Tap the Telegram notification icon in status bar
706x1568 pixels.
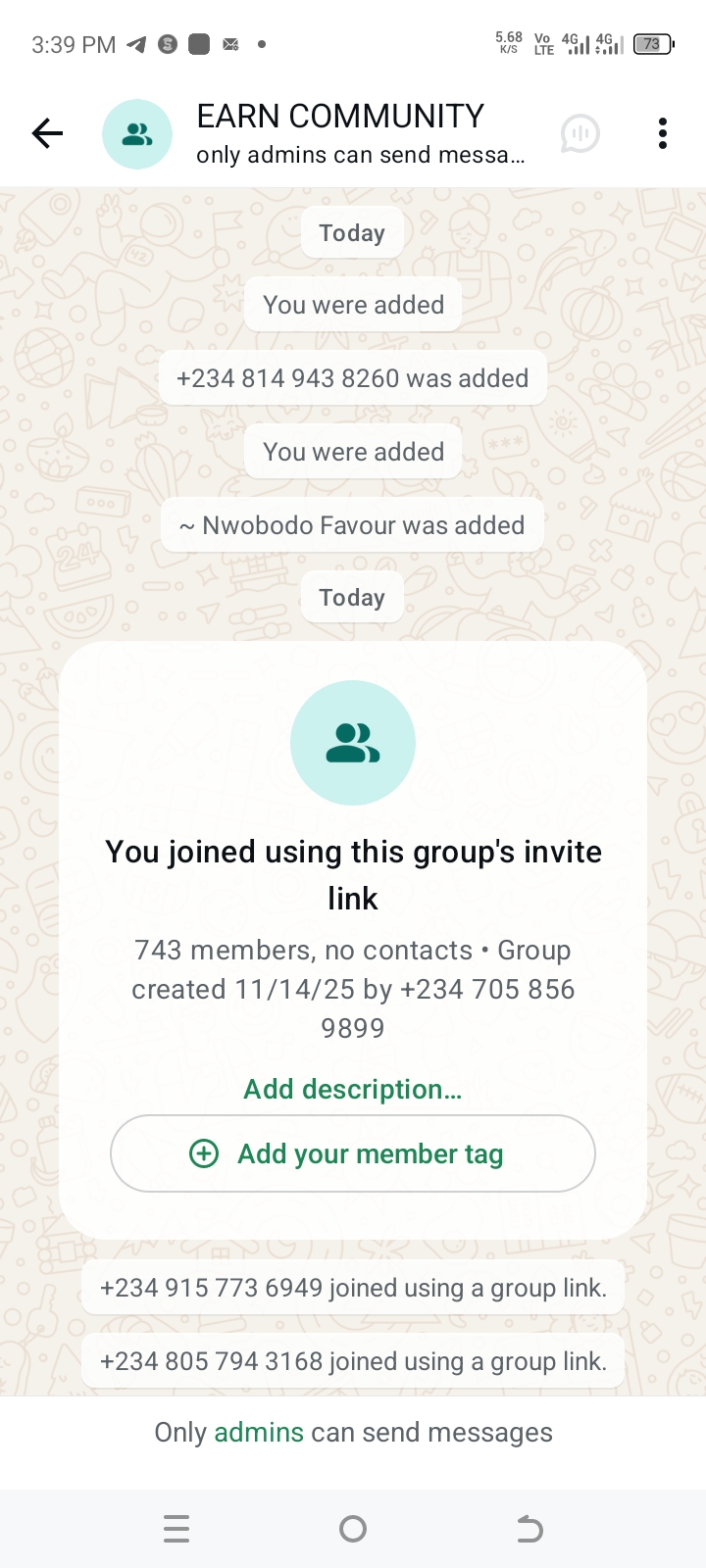[137, 44]
